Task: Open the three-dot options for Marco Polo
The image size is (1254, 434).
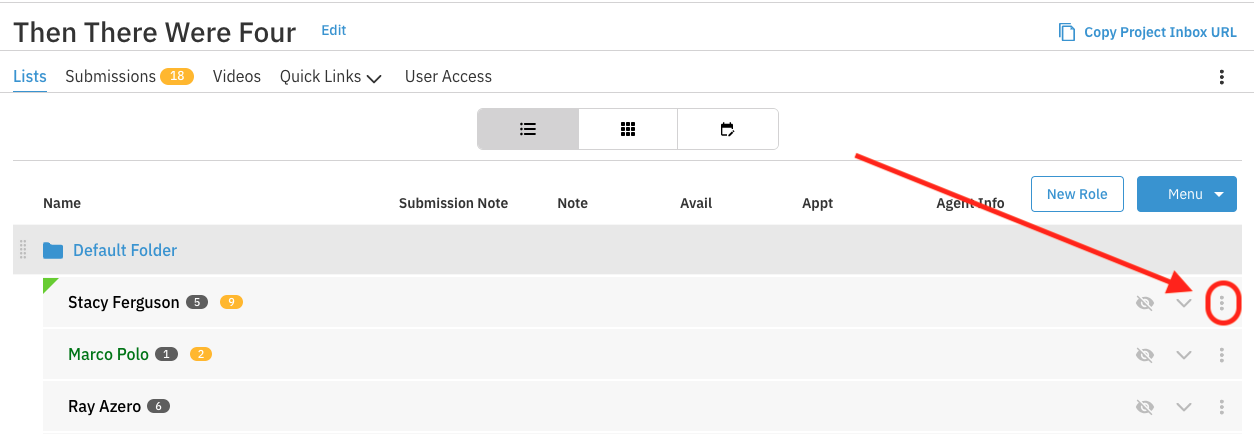Action: tap(1221, 354)
